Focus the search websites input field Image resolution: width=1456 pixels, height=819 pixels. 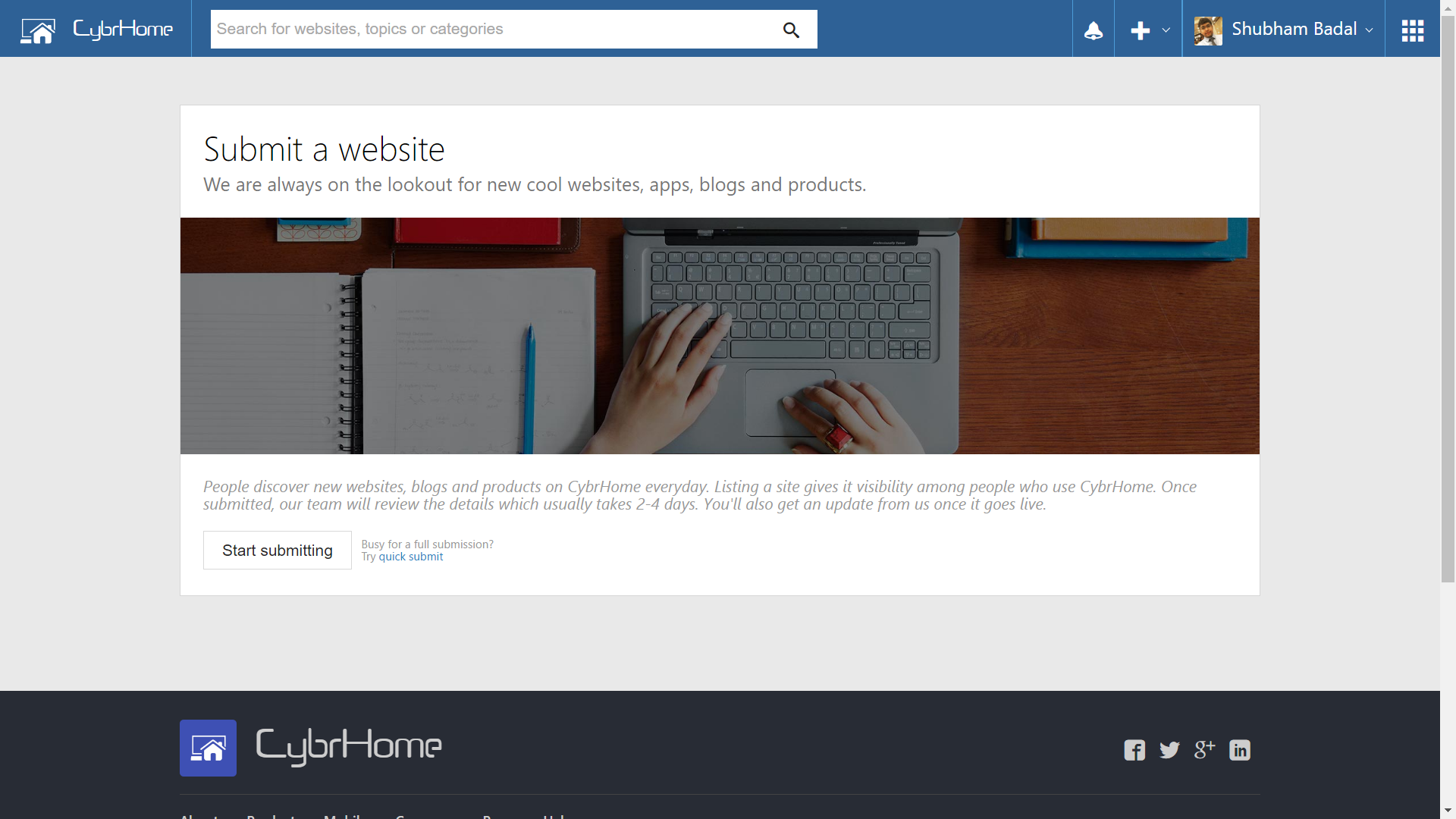[x=493, y=29]
